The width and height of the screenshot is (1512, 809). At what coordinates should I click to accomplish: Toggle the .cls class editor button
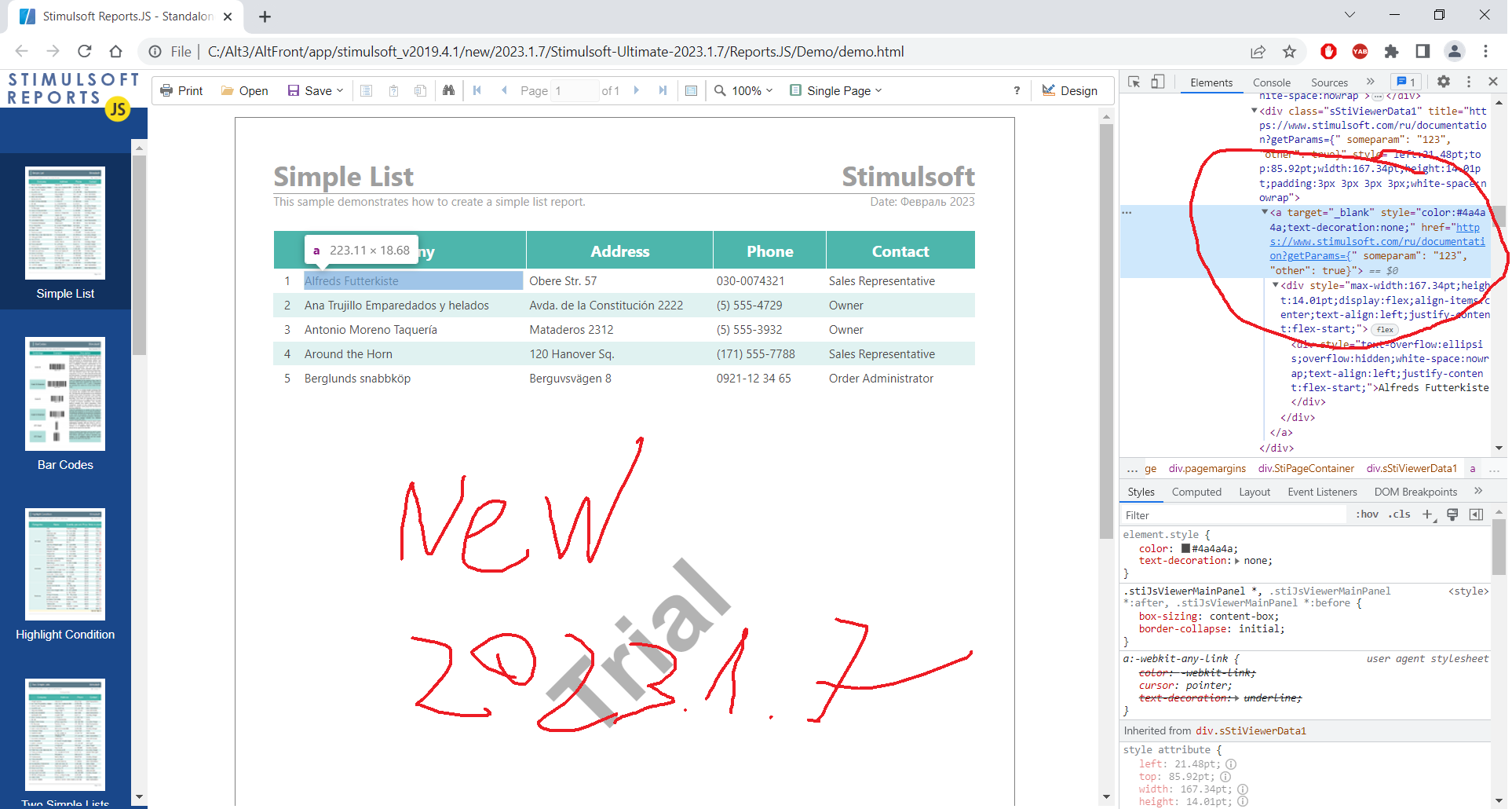(x=1399, y=514)
